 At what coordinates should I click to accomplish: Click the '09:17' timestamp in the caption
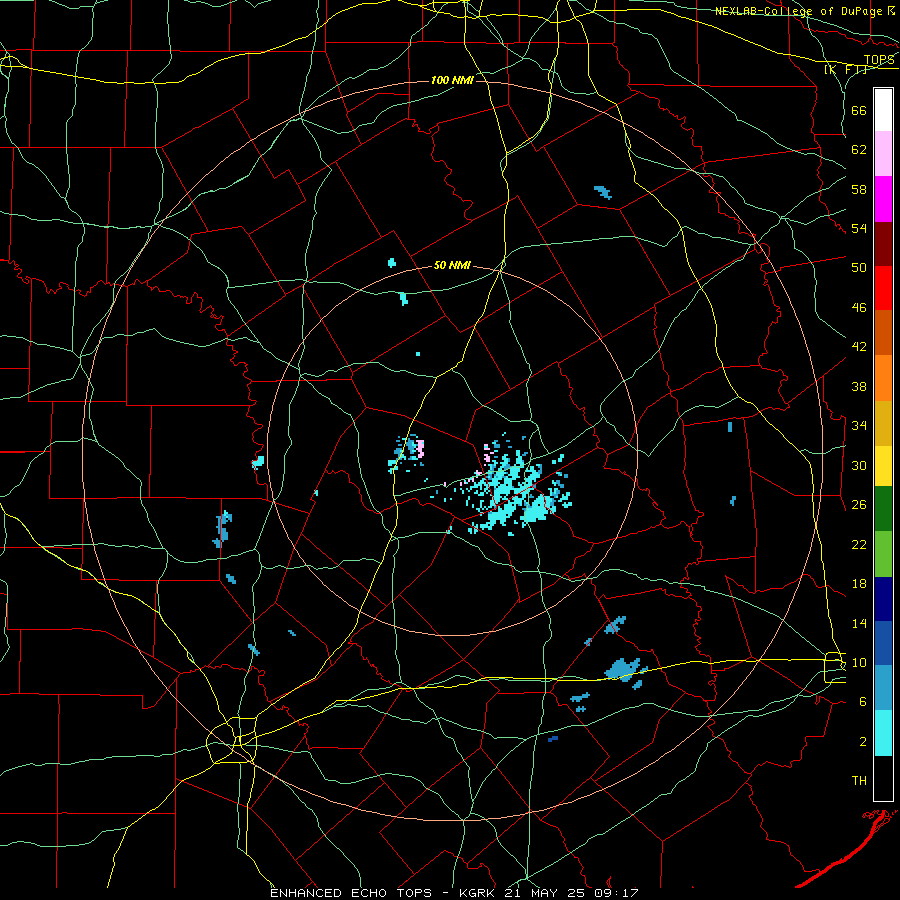point(616,893)
